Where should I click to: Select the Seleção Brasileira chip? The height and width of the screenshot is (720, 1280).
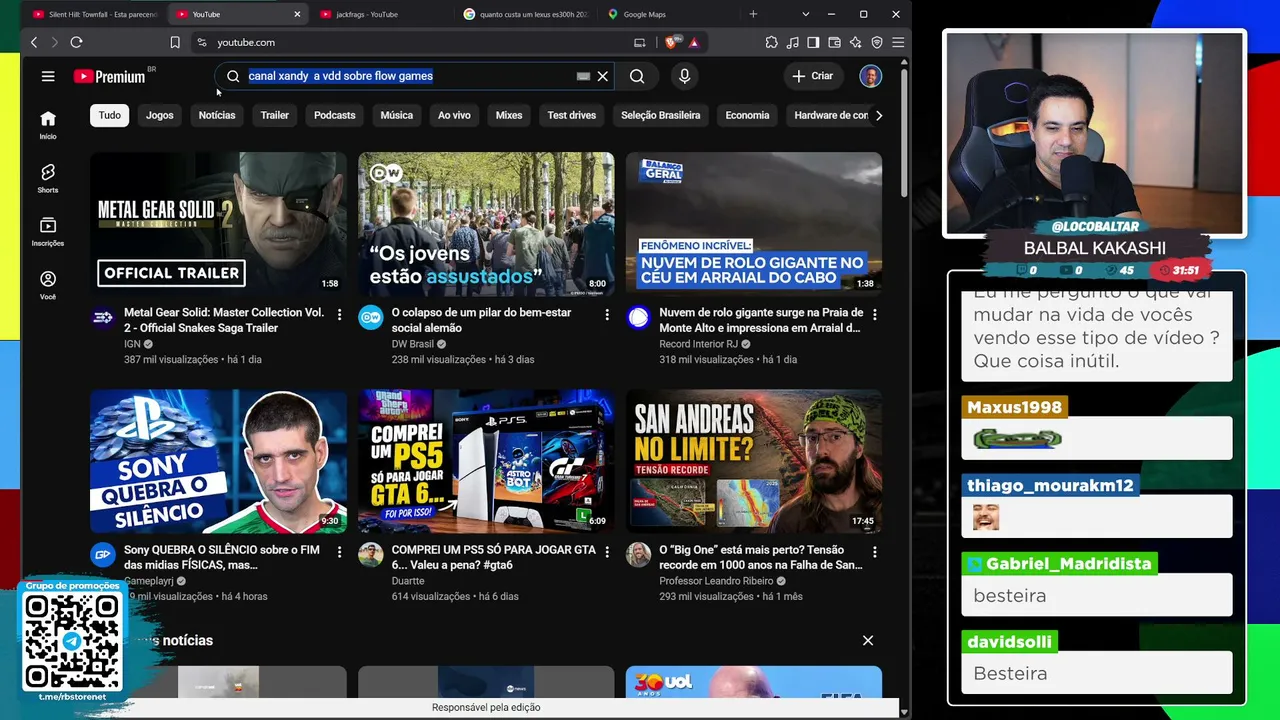click(661, 115)
